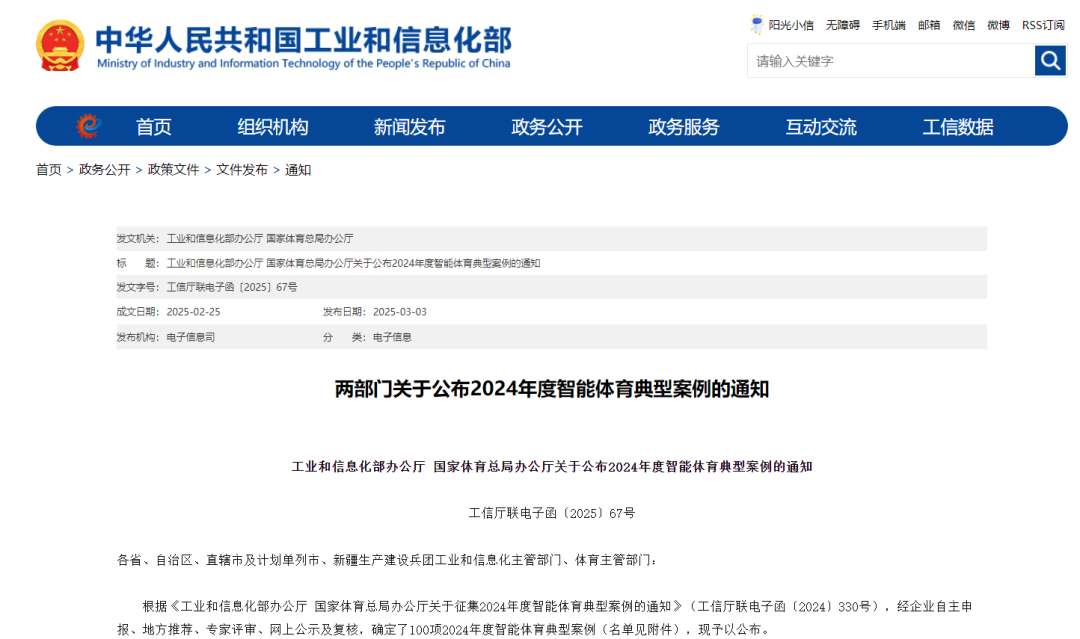This screenshot has height=639, width=1080.
Task: Open the 工信数据 navigation menu
Action: click(959, 126)
